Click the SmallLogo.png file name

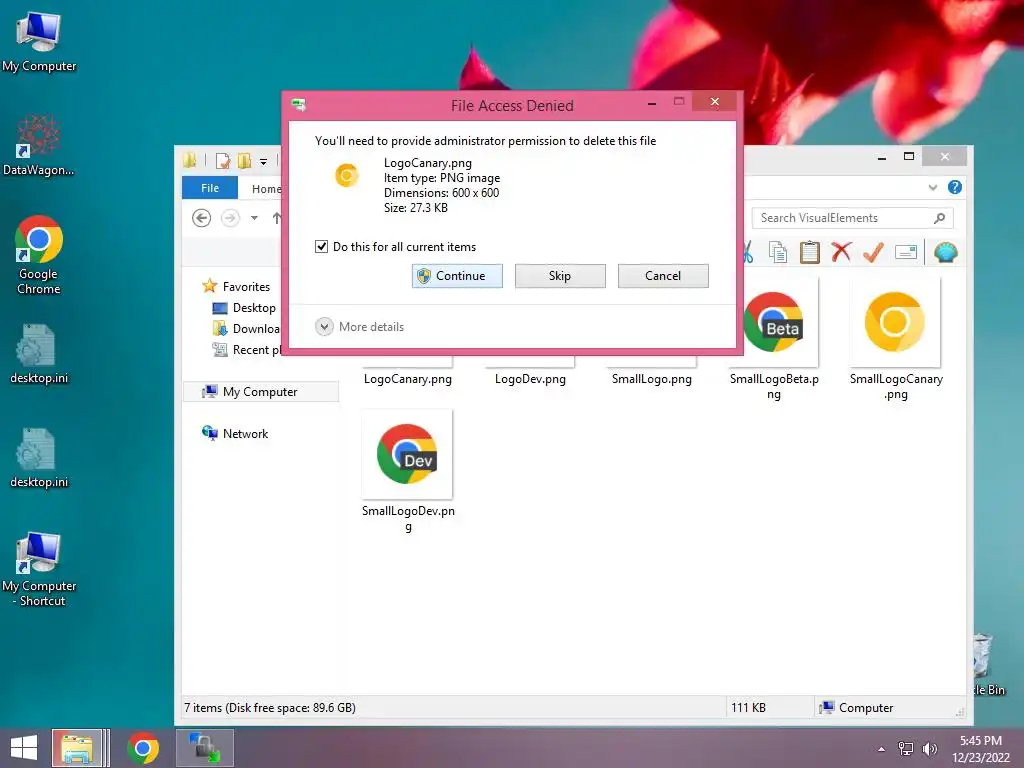pos(652,379)
